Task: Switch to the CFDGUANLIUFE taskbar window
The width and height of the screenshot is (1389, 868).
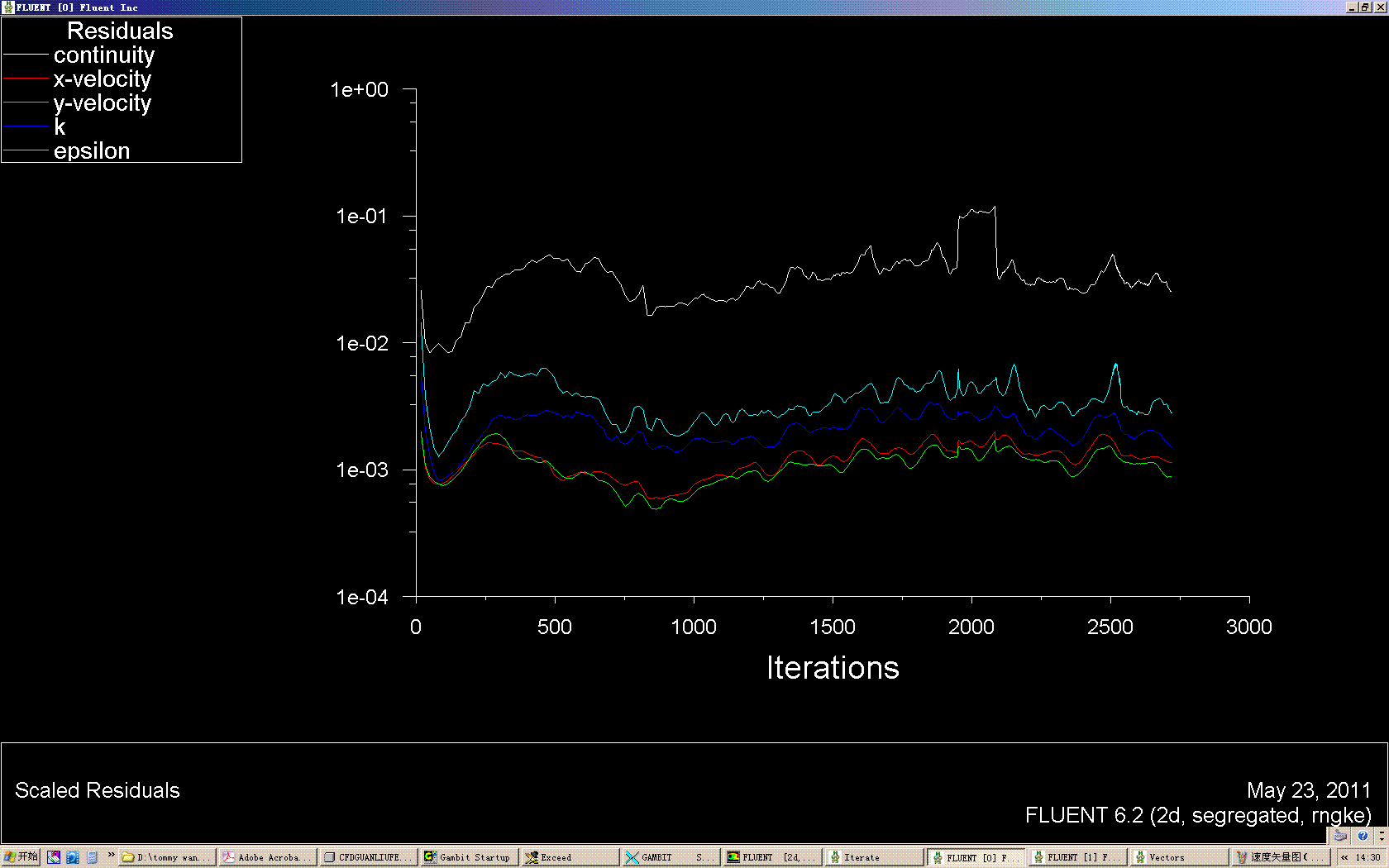Action: [368, 857]
